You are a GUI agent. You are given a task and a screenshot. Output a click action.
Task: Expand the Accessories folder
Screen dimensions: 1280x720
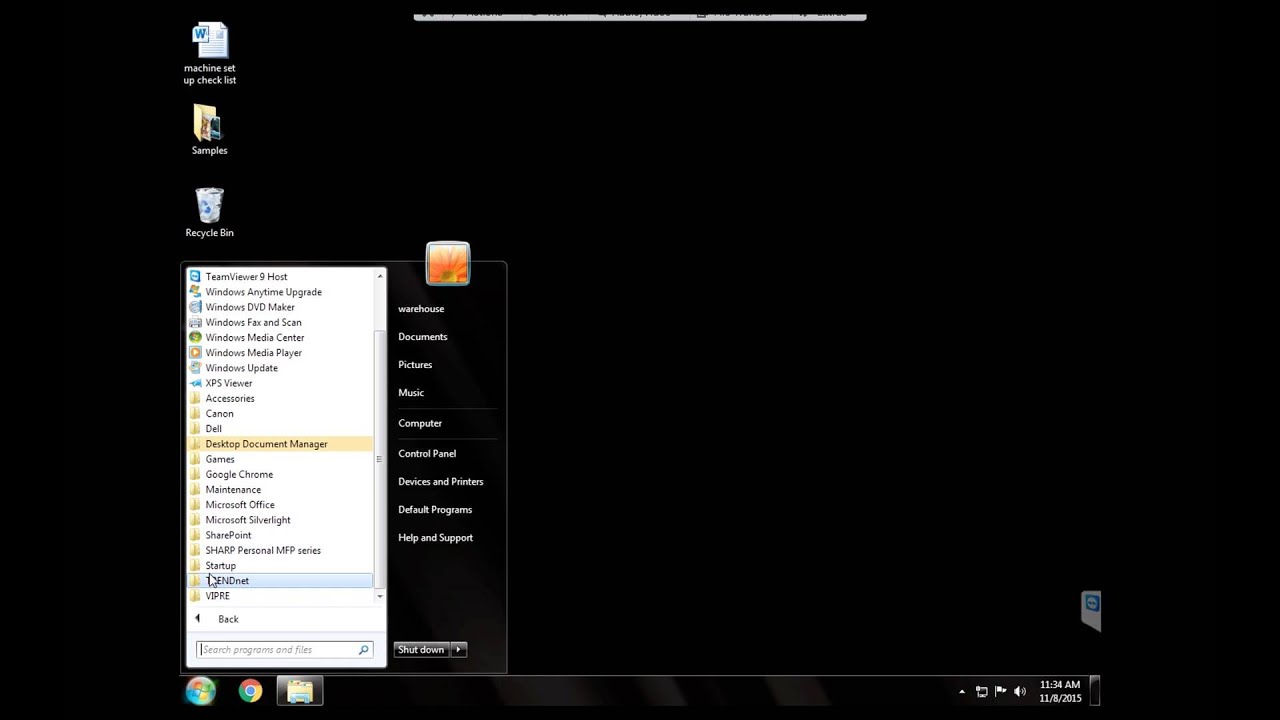pyautogui.click(x=280, y=398)
